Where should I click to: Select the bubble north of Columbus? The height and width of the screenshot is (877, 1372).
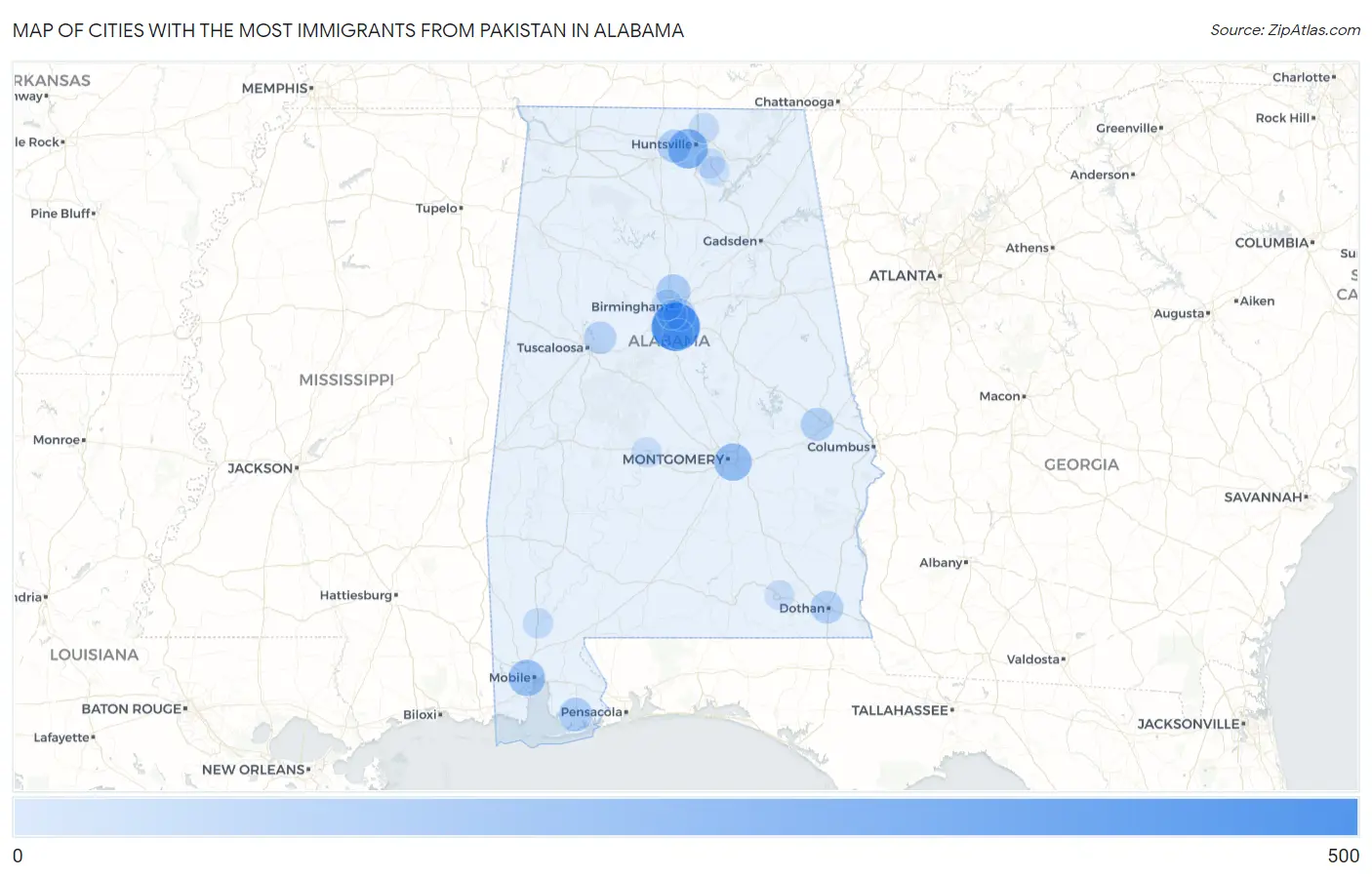pyautogui.click(x=817, y=423)
